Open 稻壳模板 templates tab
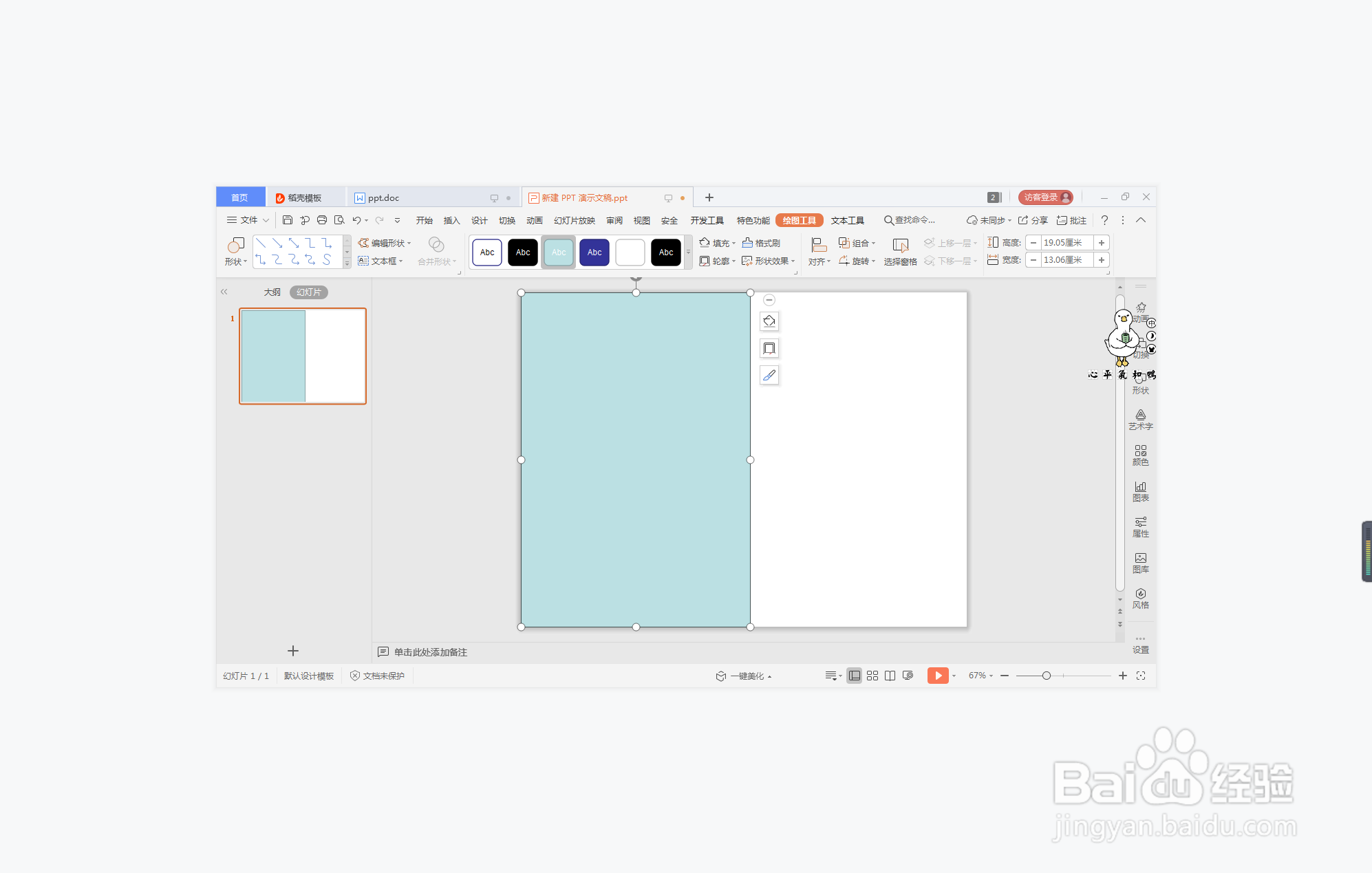Viewport: 1372px width, 873px height. (305, 198)
